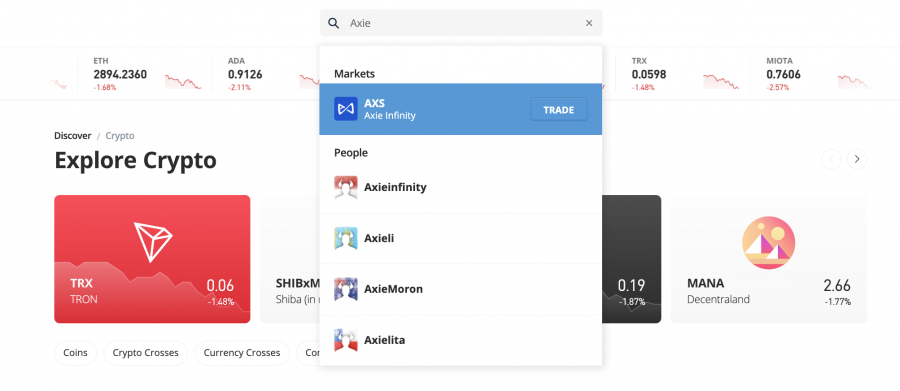Open the red TRX TRON card
The image size is (900, 391).
152,259
